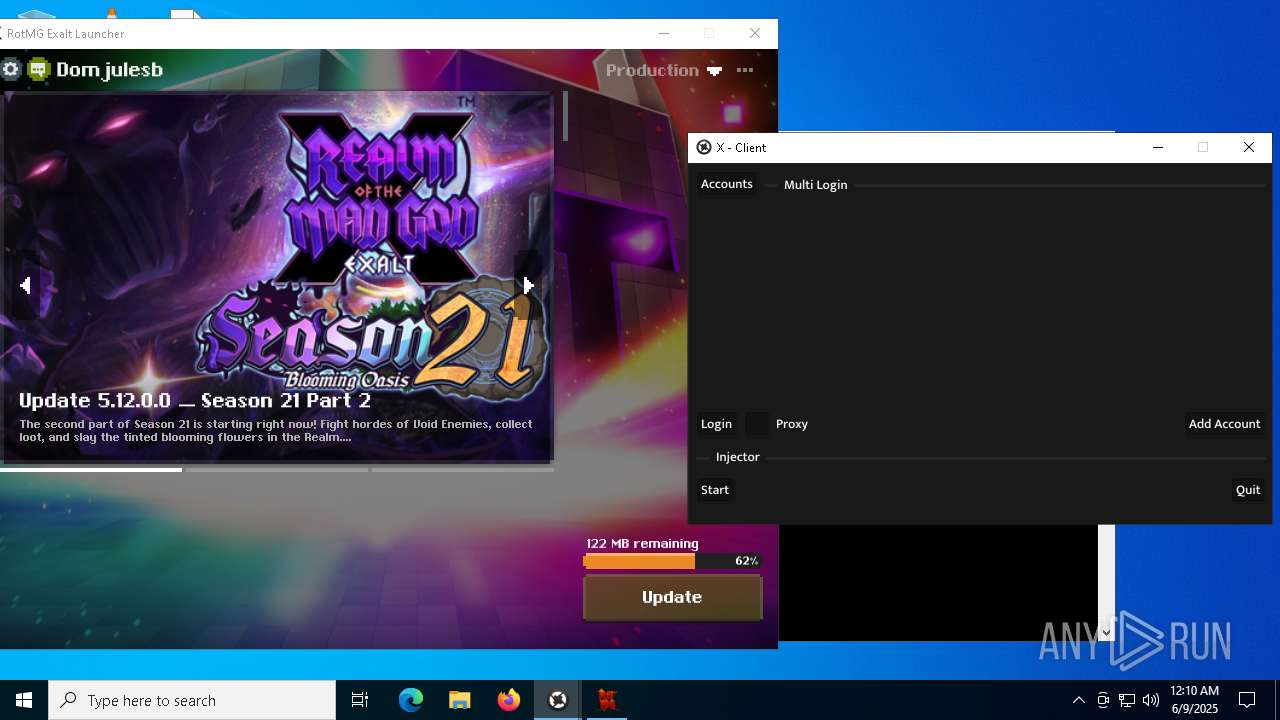Click the launcher news scrollbar thumb
This screenshot has width=1280, height=720.
click(565, 116)
